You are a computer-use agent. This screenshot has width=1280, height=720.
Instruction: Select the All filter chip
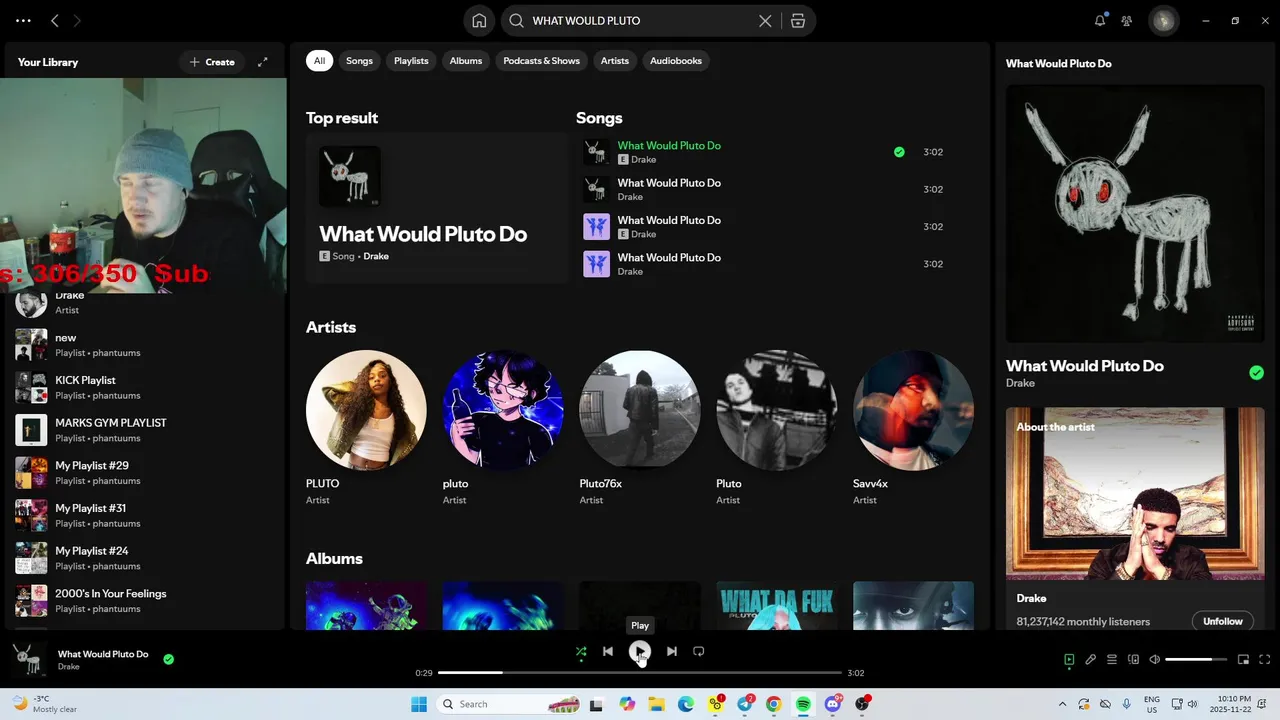click(x=319, y=61)
